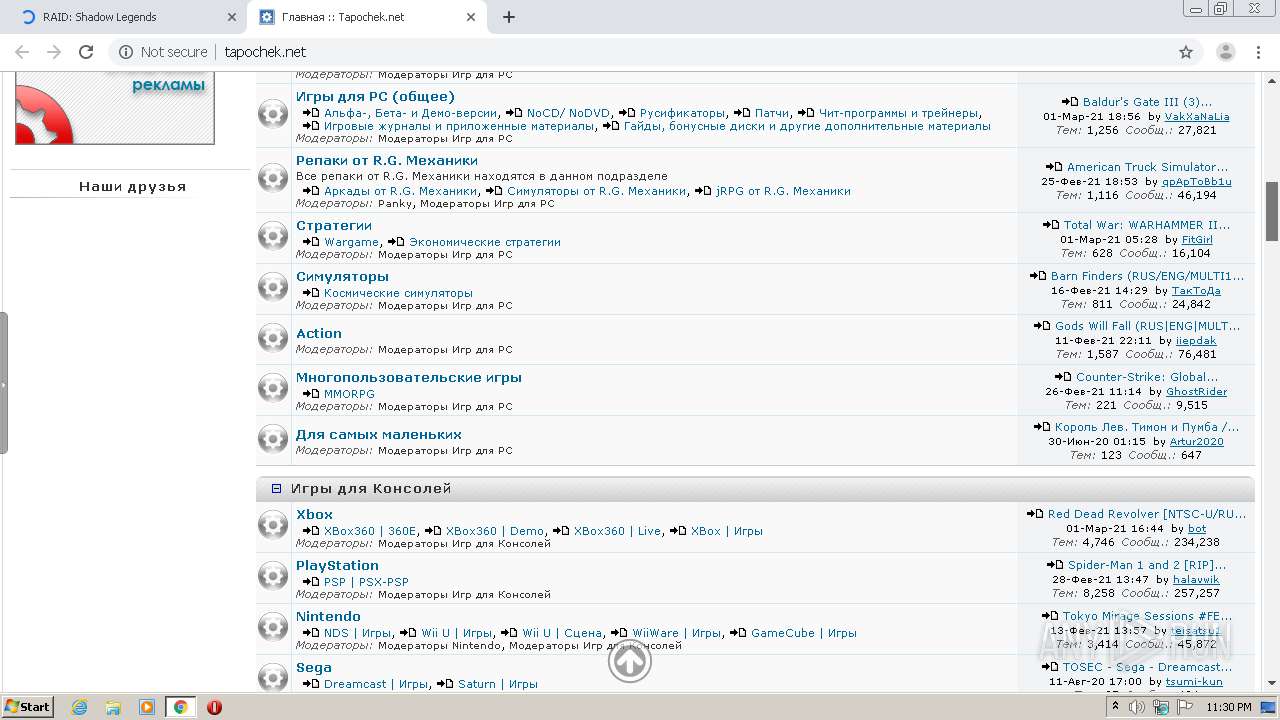Open the MMORPG subforum
Screen dimensions: 1280x720
click(x=349, y=394)
